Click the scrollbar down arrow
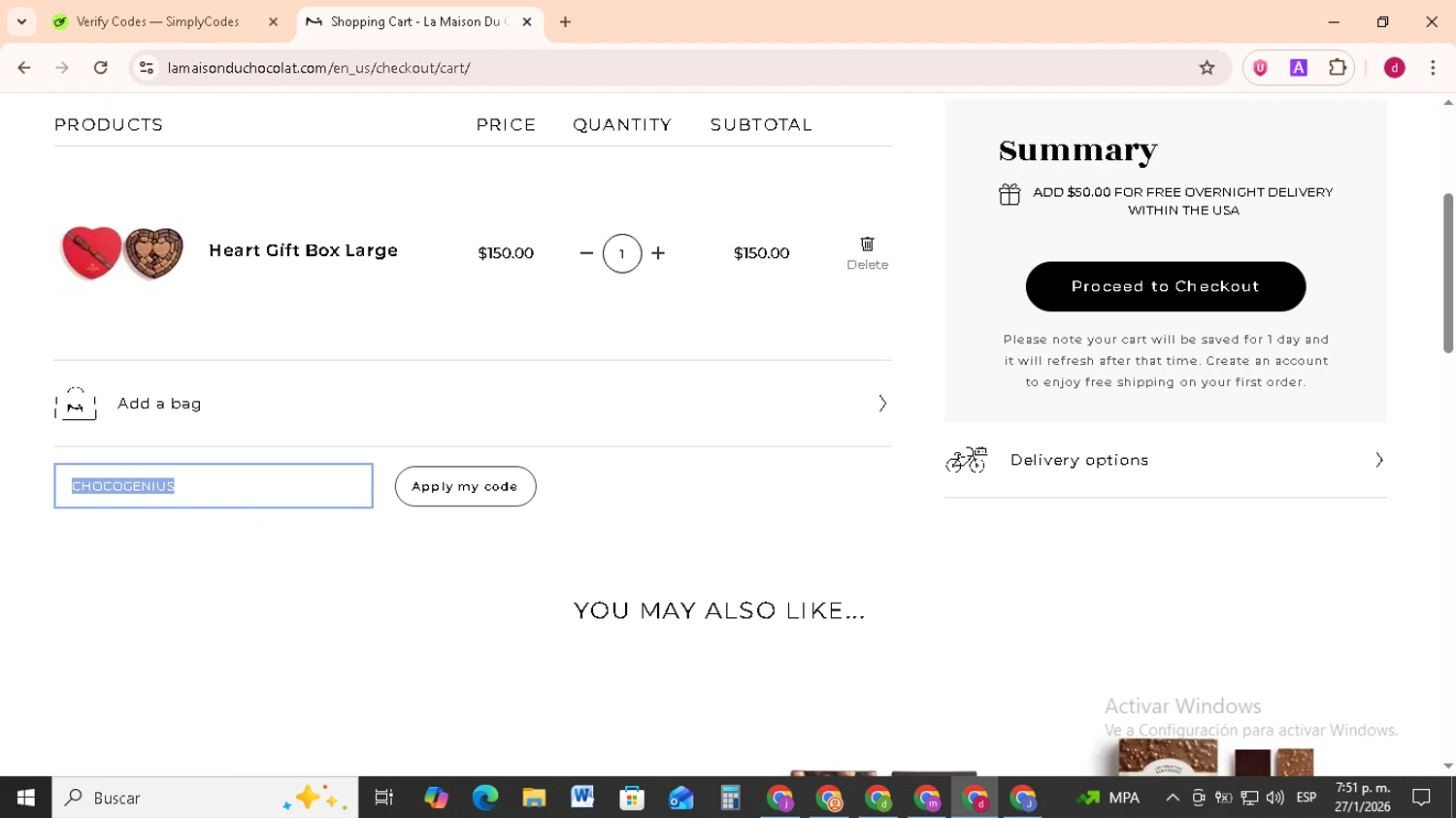This screenshot has width=1456, height=818. click(1448, 767)
